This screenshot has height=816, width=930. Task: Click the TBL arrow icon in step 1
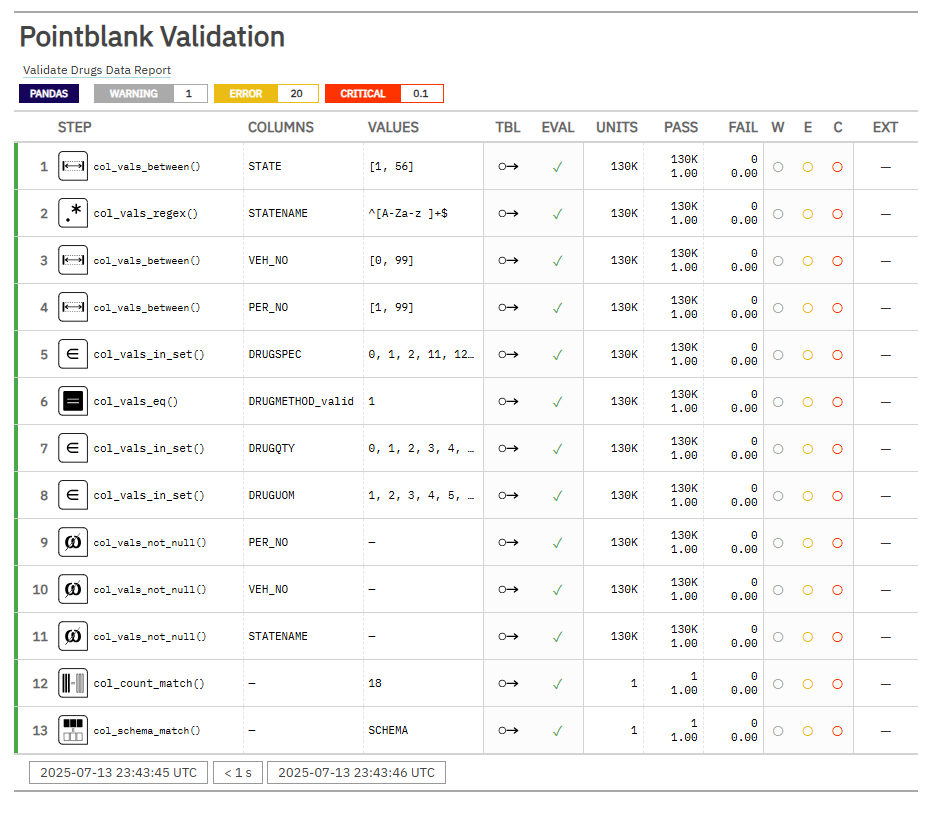(508, 167)
